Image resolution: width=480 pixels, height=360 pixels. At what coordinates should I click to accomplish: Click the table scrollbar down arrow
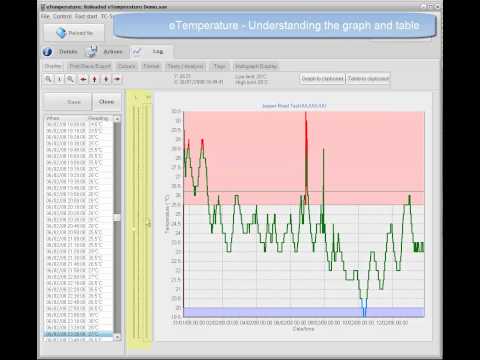pyautogui.click(x=117, y=337)
